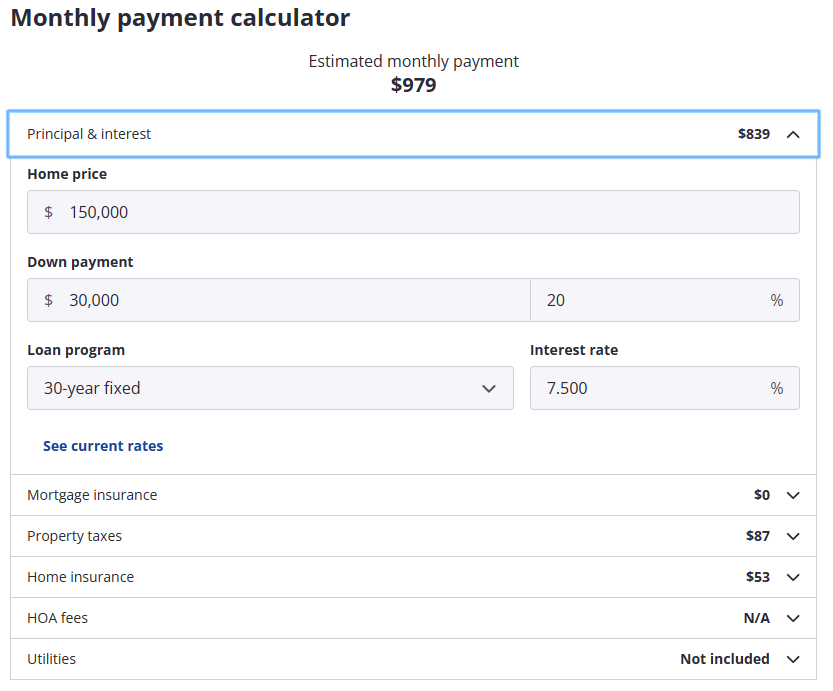Click the chevron next to Property taxes $87
The image size is (833, 691).
click(x=793, y=536)
